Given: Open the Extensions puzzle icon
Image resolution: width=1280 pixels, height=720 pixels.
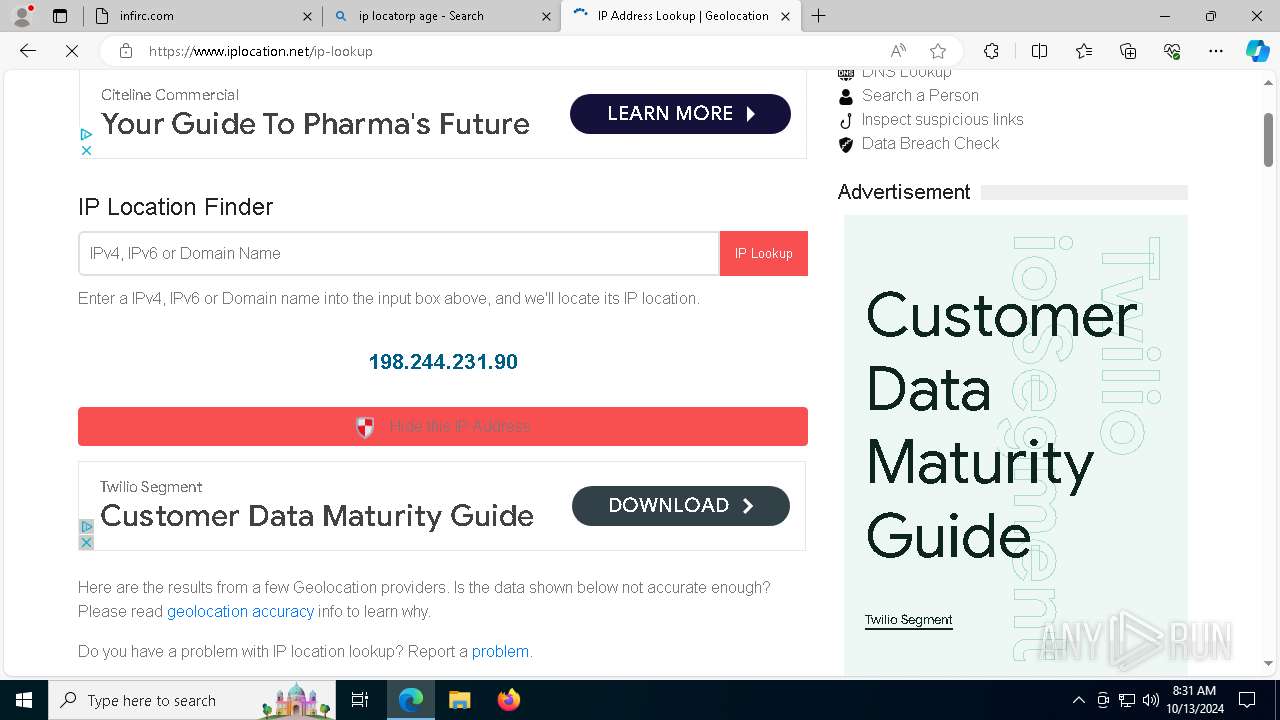Looking at the screenshot, I should click(x=991, y=51).
